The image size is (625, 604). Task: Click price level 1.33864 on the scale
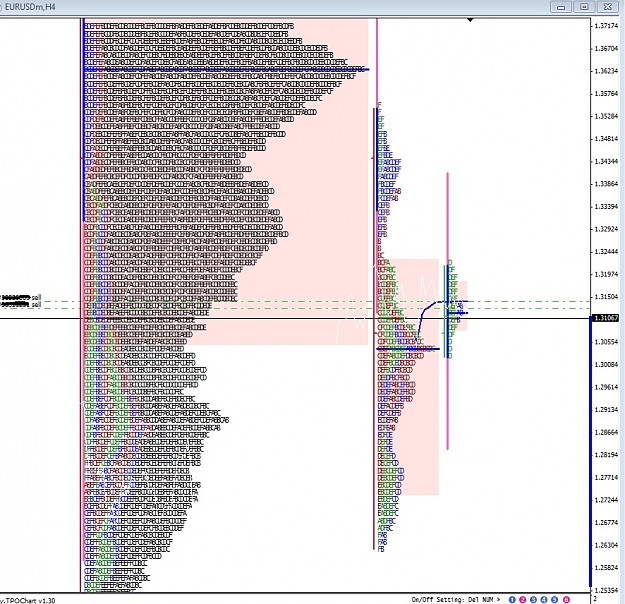click(x=606, y=184)
